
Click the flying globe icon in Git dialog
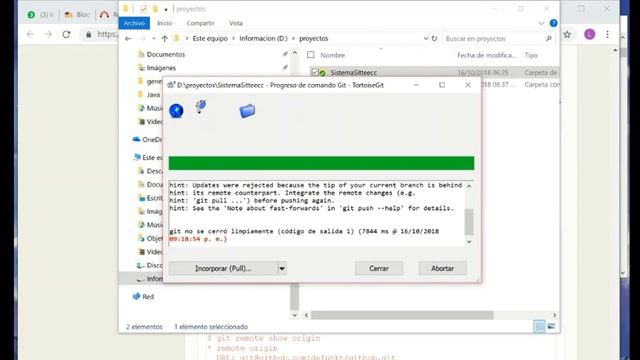pos(200,106)
